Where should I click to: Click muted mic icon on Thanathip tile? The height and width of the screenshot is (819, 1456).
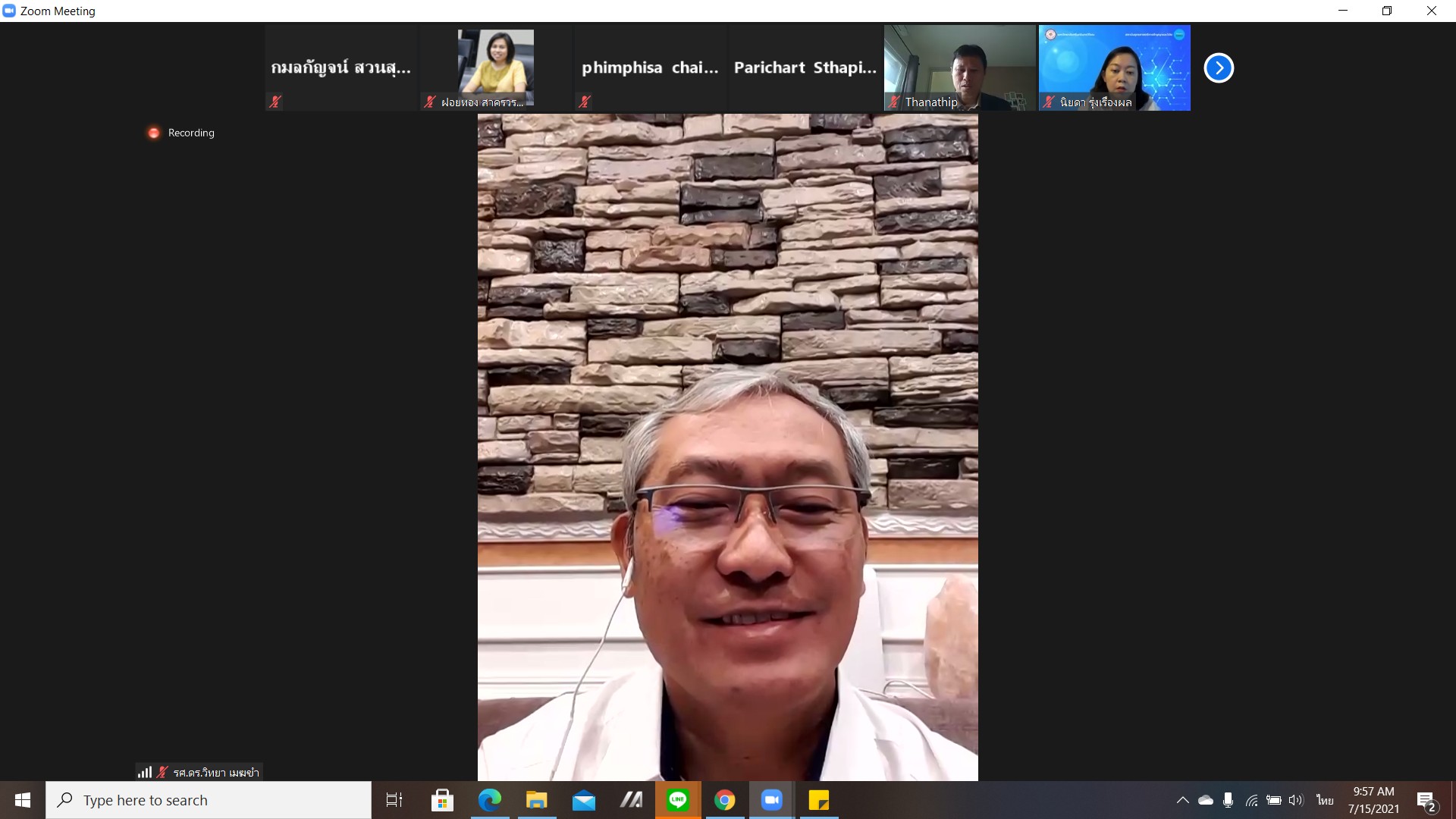tap(895, 102)
